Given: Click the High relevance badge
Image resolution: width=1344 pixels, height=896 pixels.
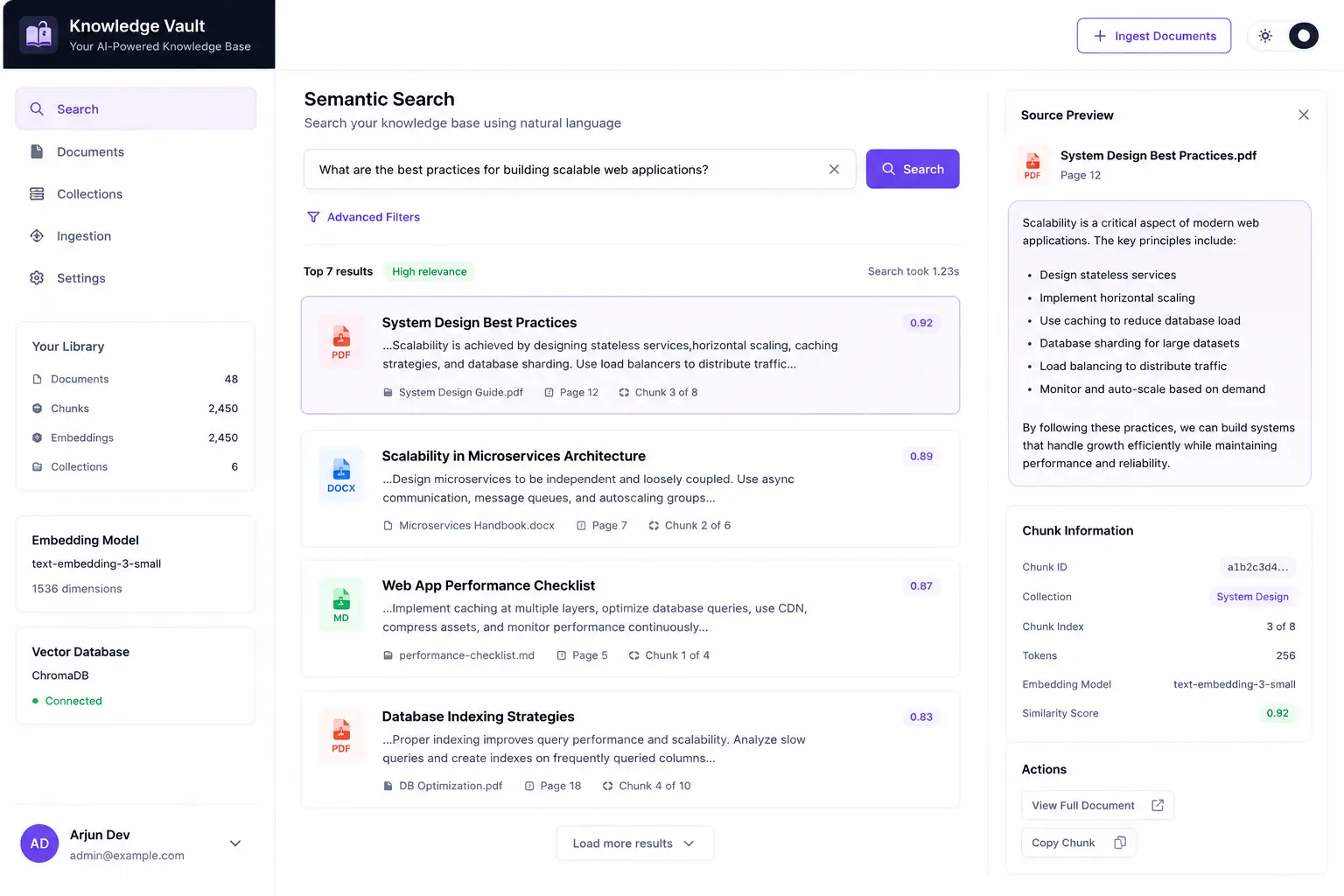Looking at the screenshot, I should [429, 271].
